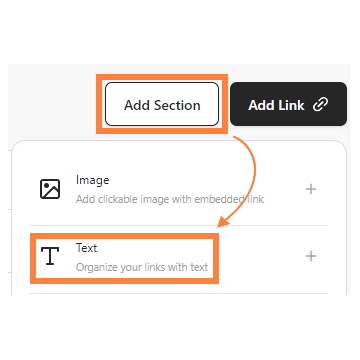Select the Image section title
Screen dimensions: 360x360
pos(93,180)
